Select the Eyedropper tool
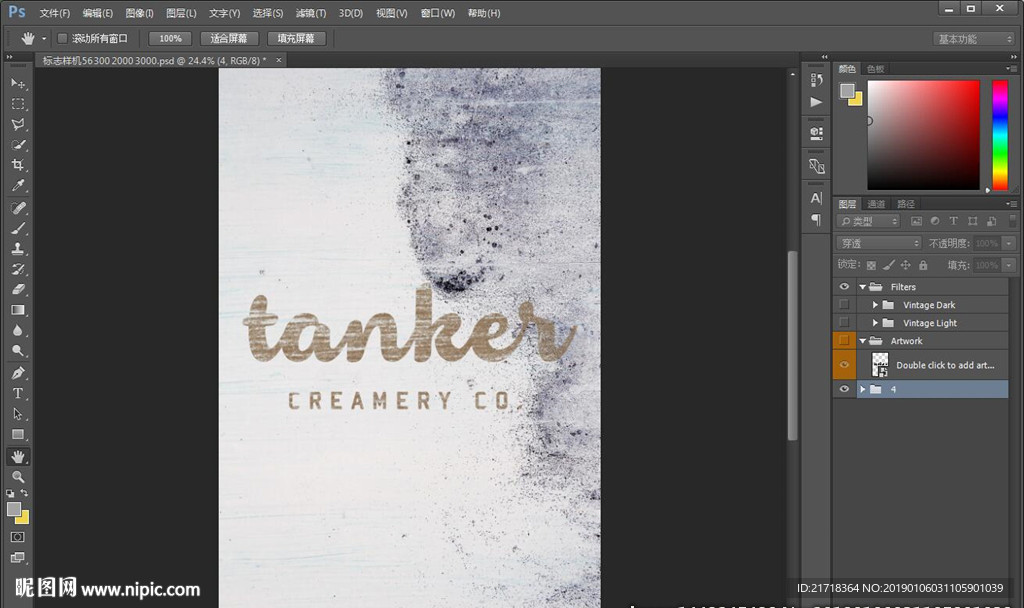 (x=18, y=185)
